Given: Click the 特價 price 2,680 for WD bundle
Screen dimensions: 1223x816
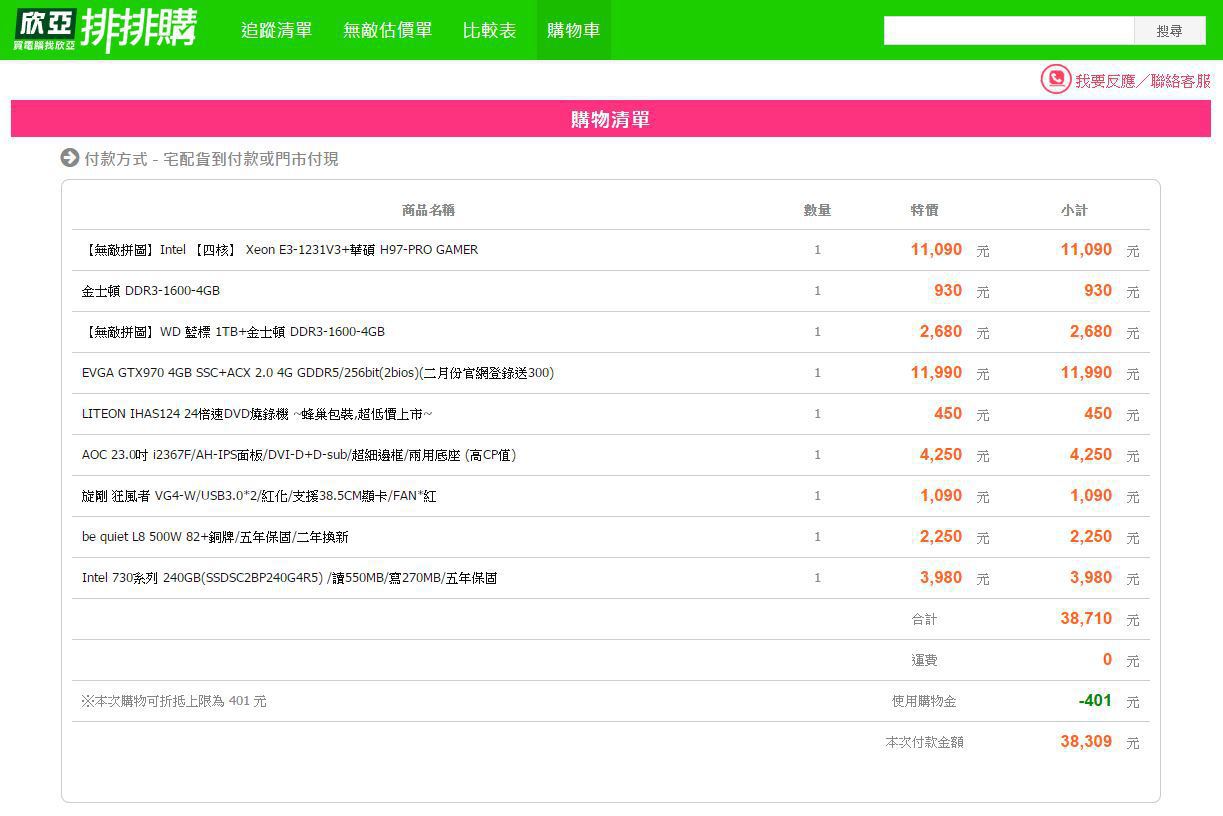Looking at the screenshot, I should (941, 332).
